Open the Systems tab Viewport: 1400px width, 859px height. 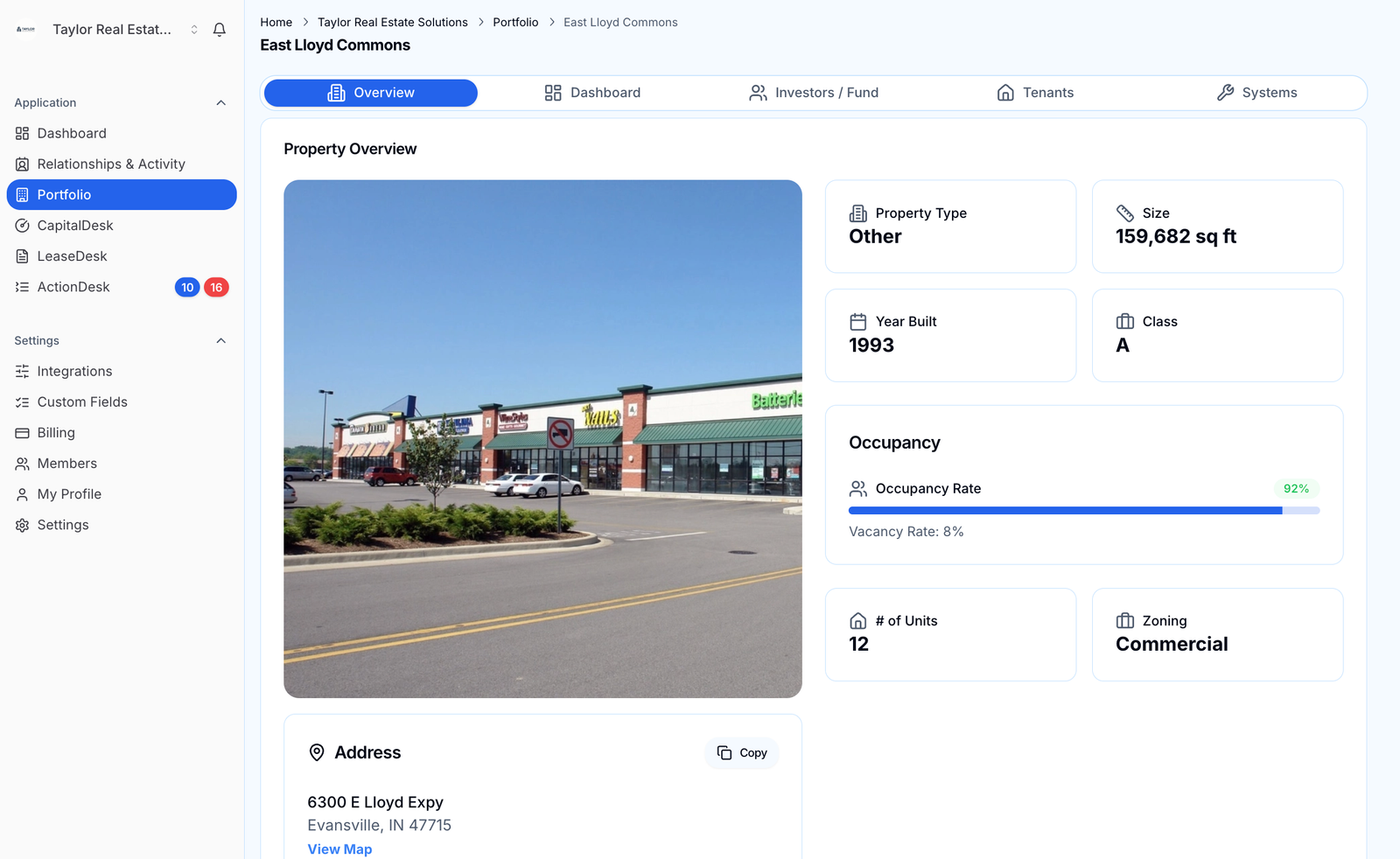pyautogui.click(x=1256, y=93)
